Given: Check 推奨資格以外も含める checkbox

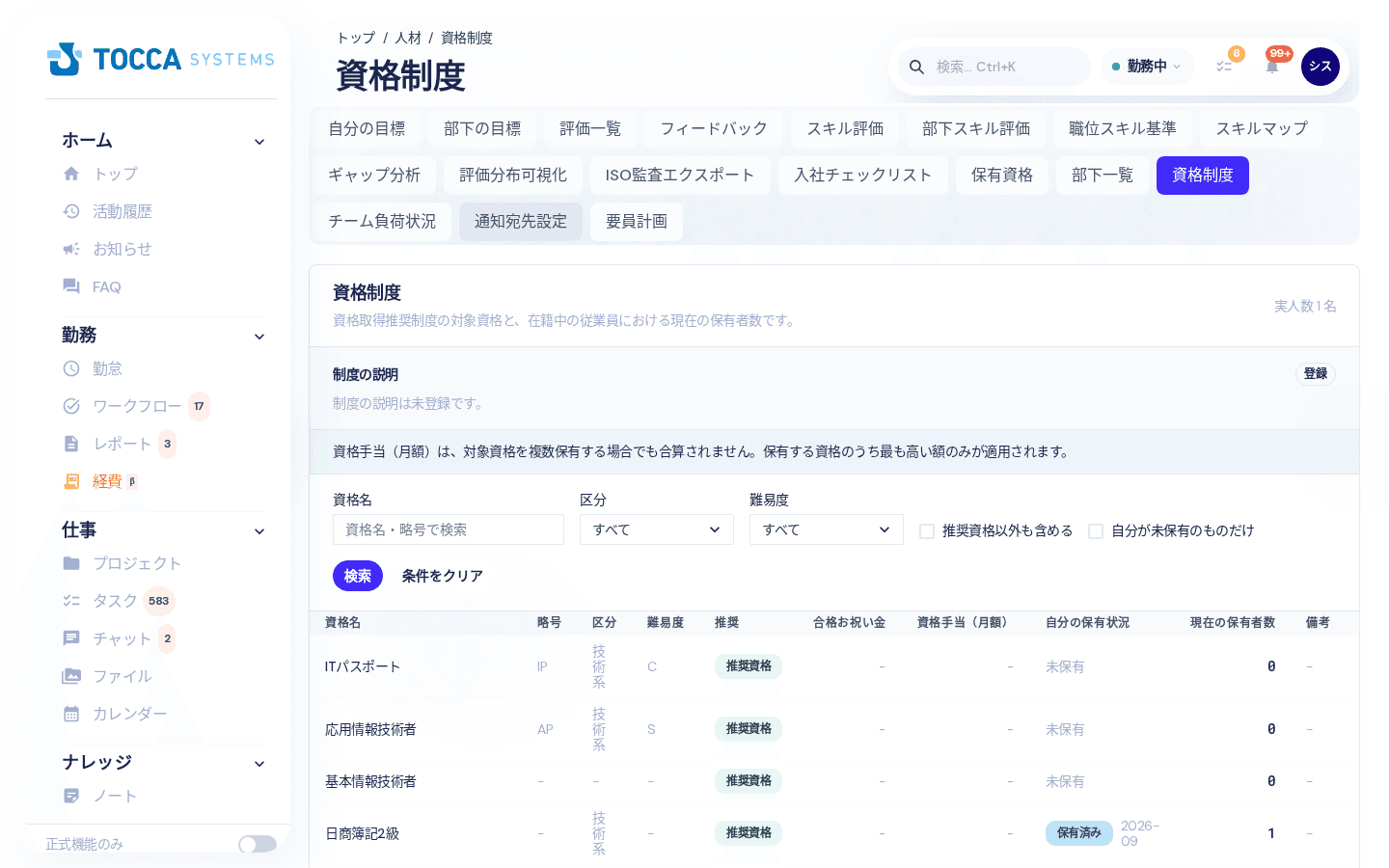Looking at the screenshot, I should [x=927, y=531].
